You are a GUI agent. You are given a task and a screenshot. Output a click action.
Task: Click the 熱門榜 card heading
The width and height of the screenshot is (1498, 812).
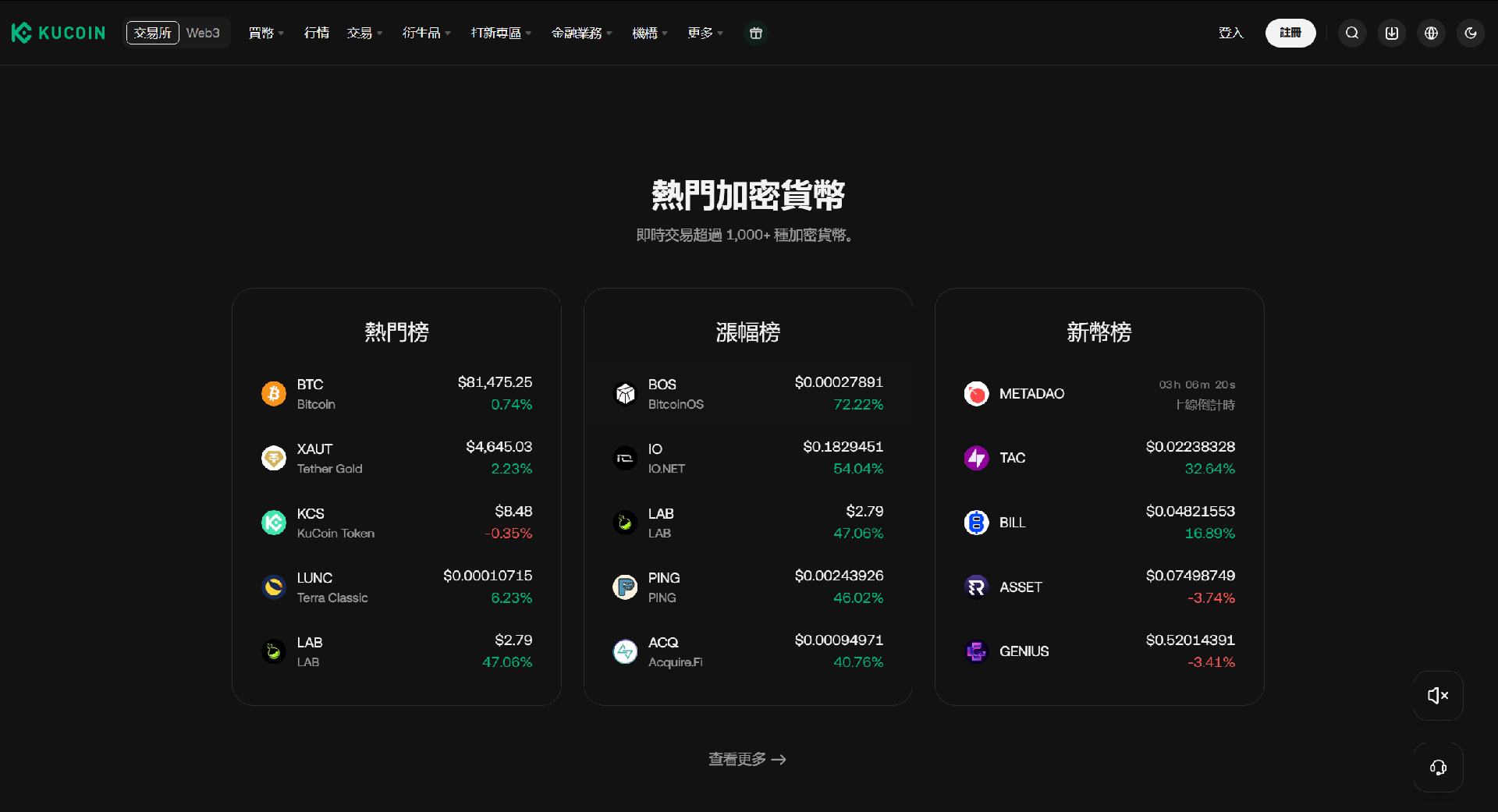(396, 332)
